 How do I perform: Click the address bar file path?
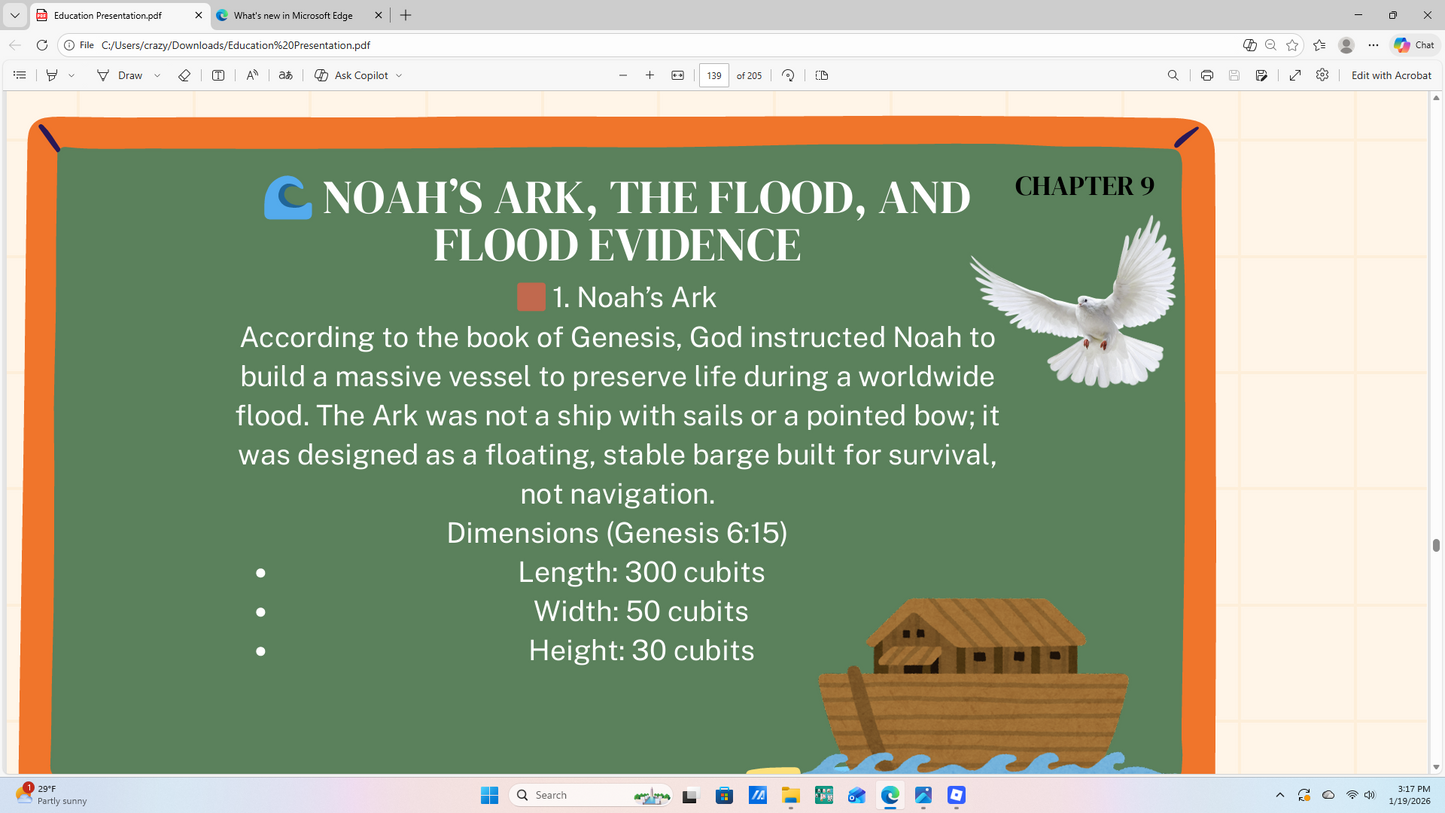[236, 45]
